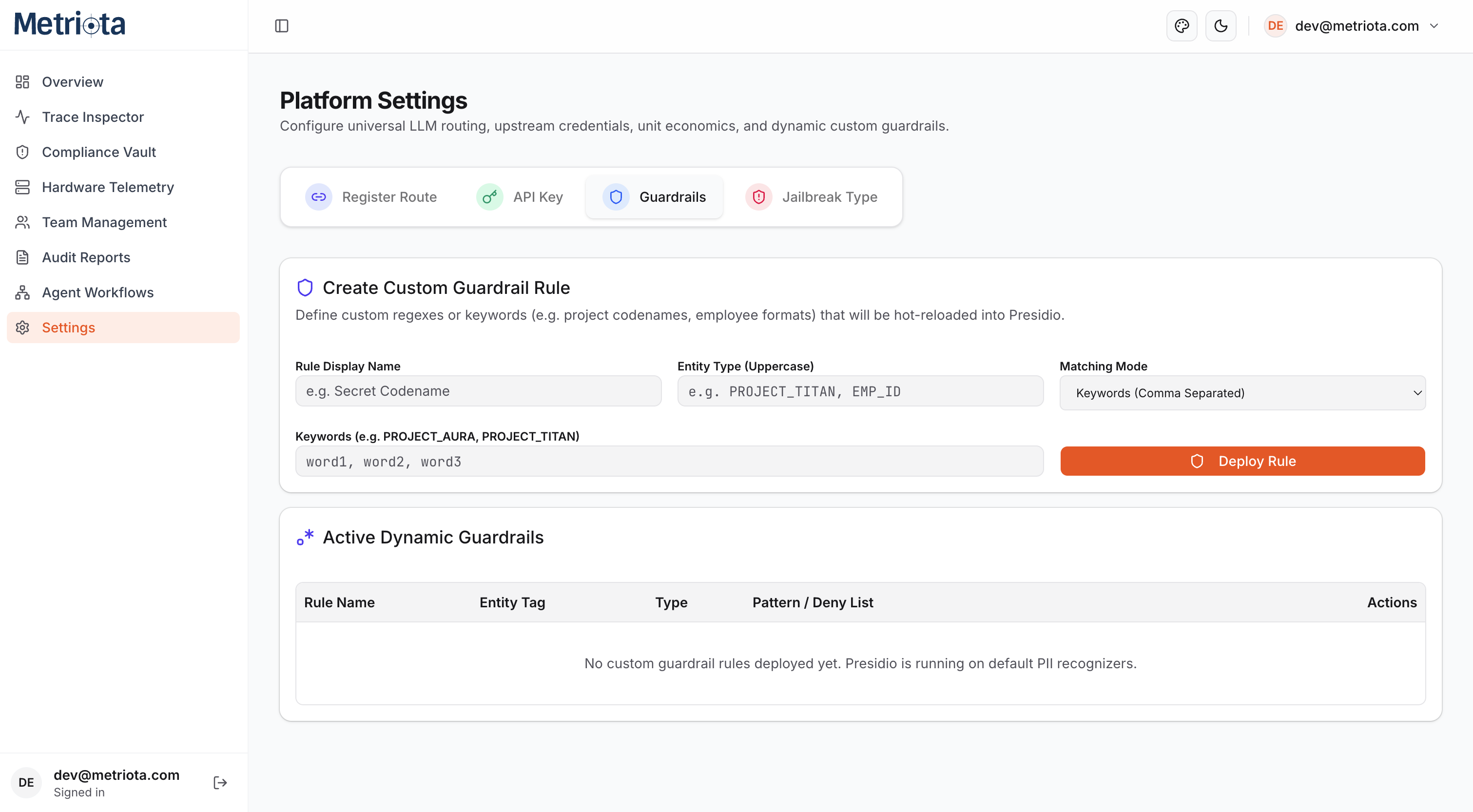View Audit Reports
Screen dimensions: 1473x812
point(123,257)
